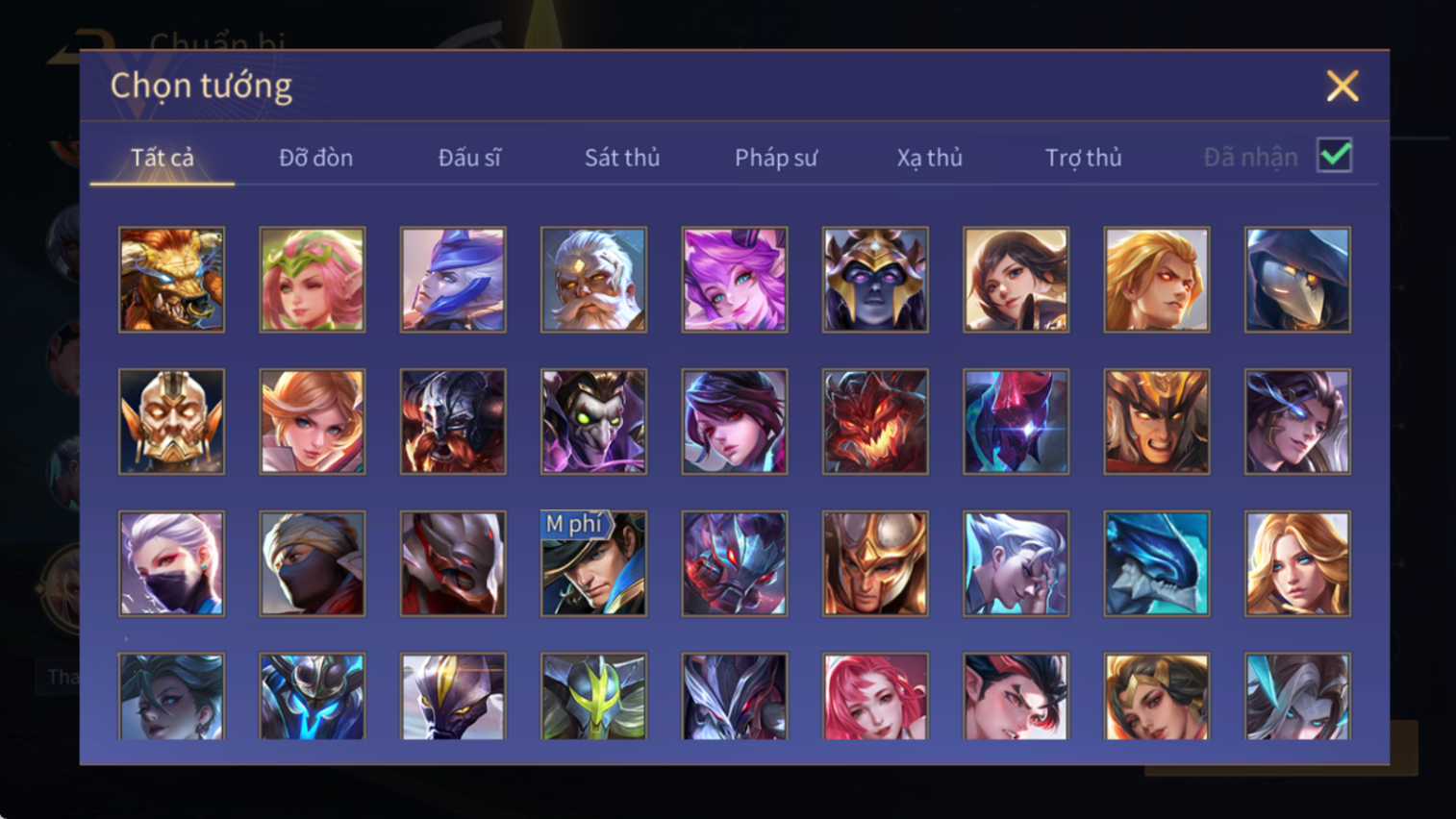The height and width of the screenshot is (819, 1456).
Task: Toggle the 'Đã nhận' checkbox
Action: click(x=1335, y=156)
